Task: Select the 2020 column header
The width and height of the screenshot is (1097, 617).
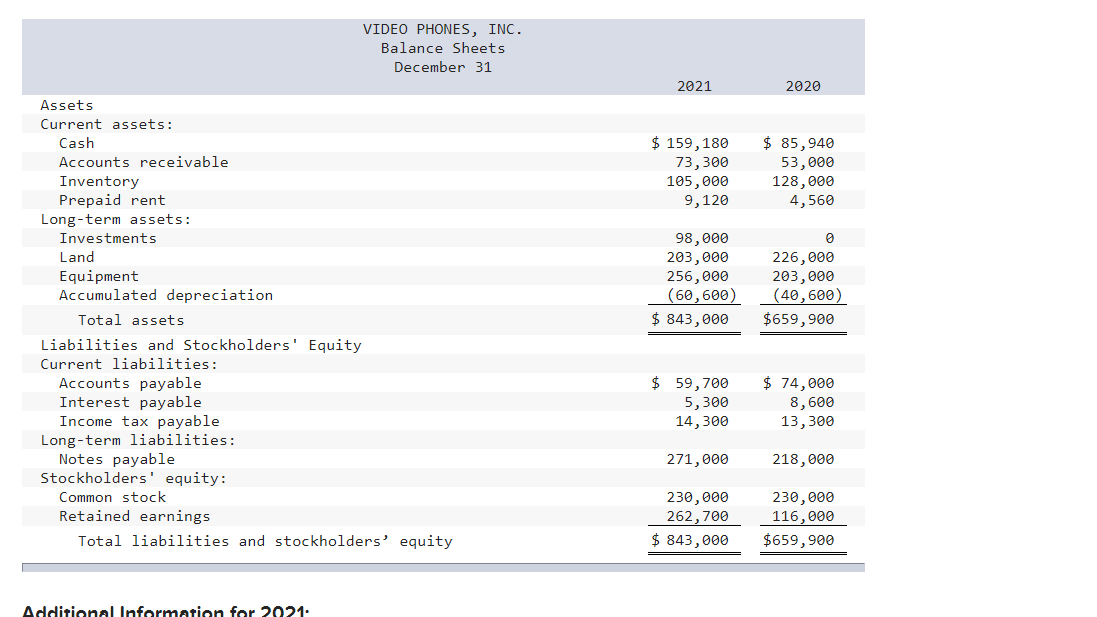Action: (x=803, y=86)
